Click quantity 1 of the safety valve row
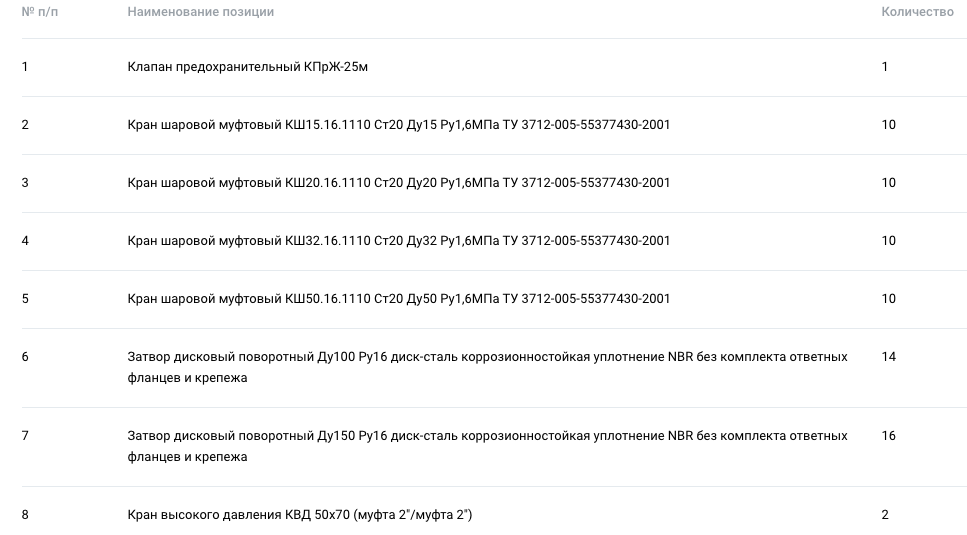Viewport: 967px width, 535px height. point(885,67)
